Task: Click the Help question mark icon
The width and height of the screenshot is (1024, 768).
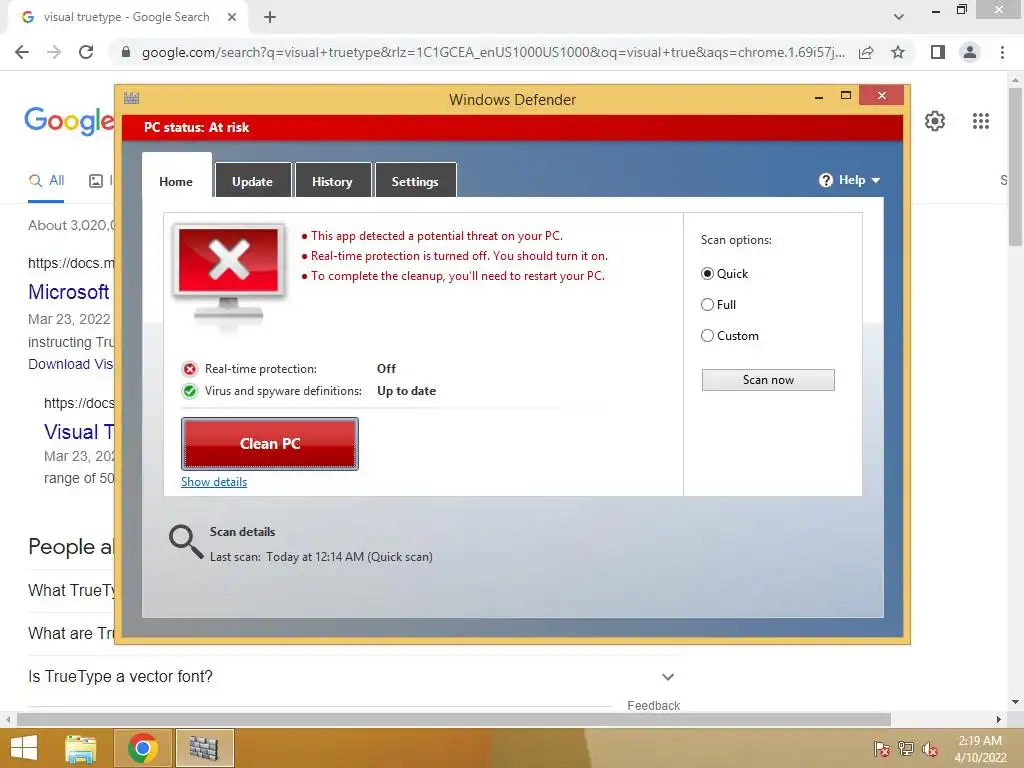Action: 825,180
